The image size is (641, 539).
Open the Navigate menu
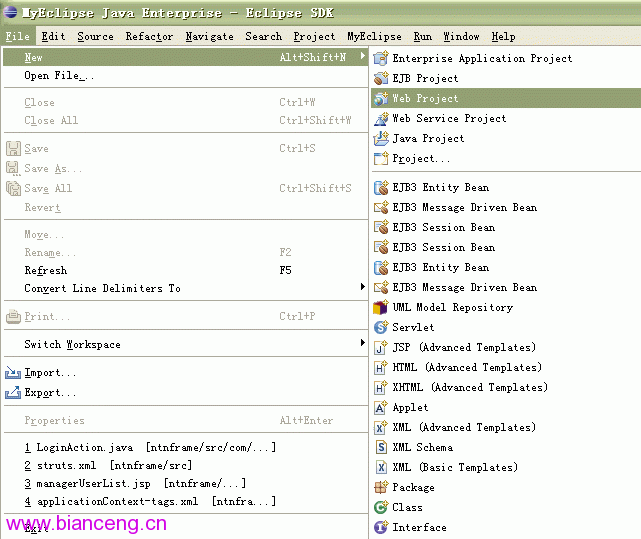209,36
